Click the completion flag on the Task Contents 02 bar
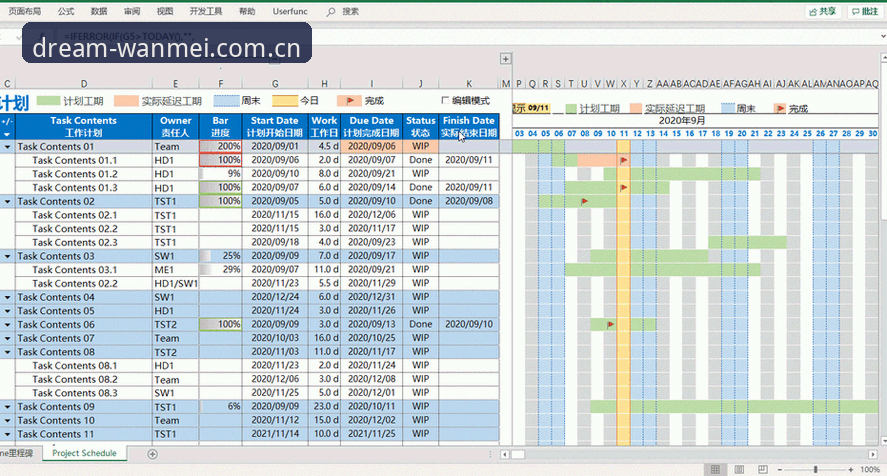This screenshot has height=476, width=887. tap(584, 201)
